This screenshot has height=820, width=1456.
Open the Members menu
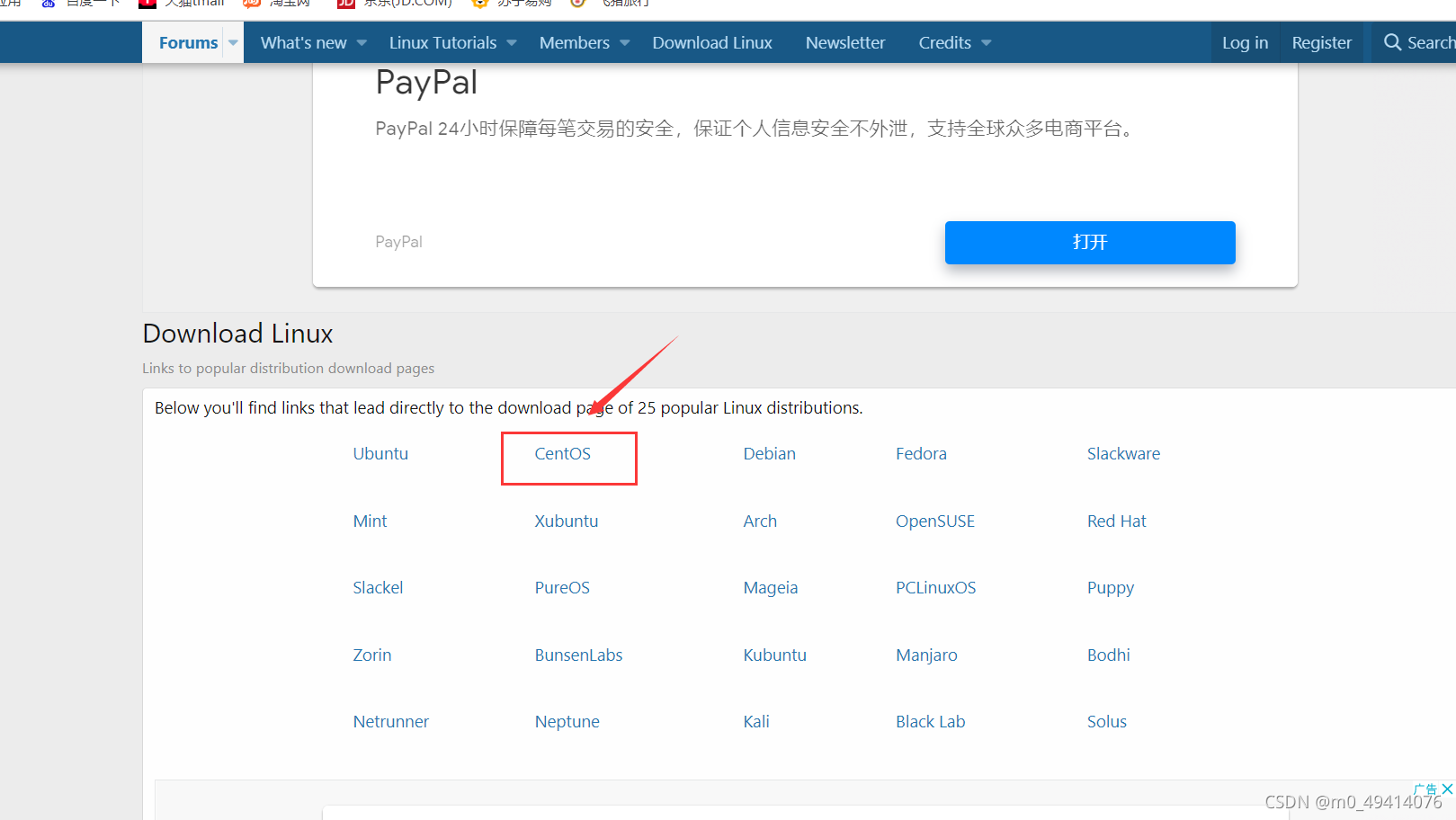pos(574,42)
